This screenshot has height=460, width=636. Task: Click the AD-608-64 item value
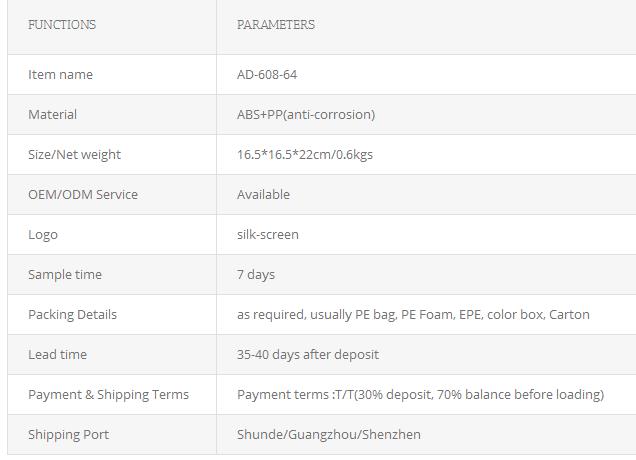pos(267,75)
